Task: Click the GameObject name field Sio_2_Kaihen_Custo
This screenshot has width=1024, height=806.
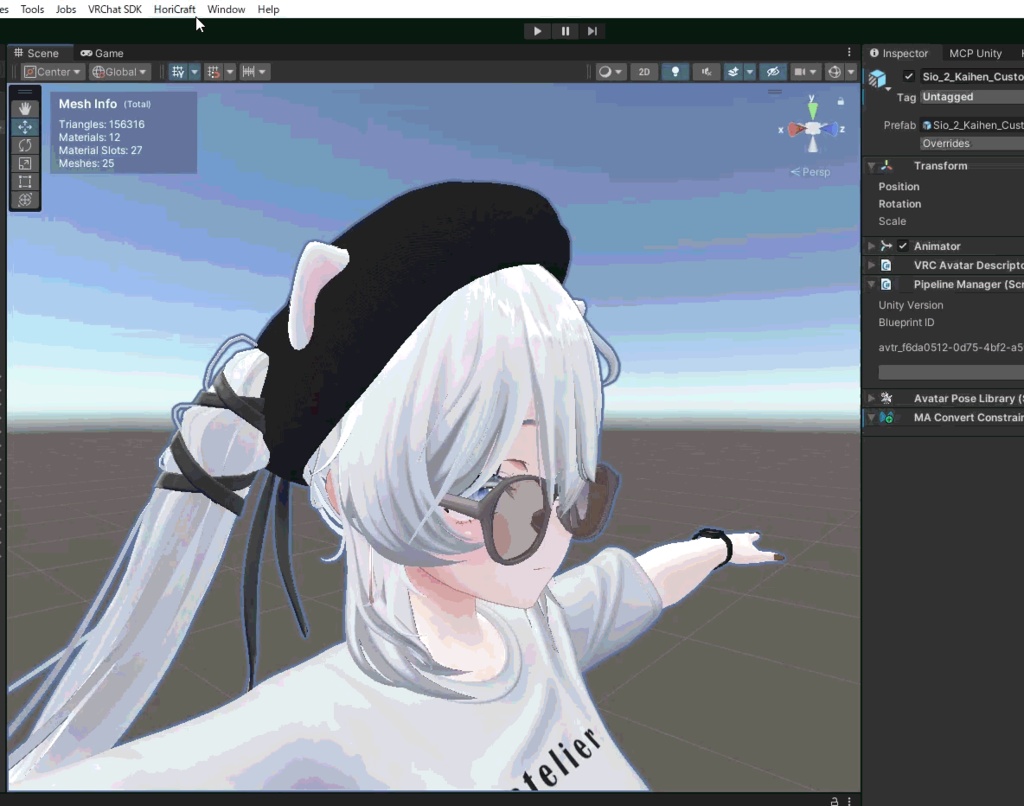Action: (972, 76)
